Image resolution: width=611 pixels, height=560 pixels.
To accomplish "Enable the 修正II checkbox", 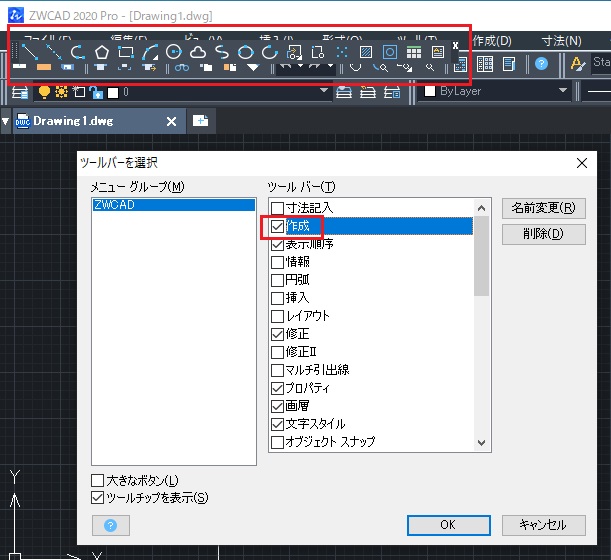I will coord(277,352).
